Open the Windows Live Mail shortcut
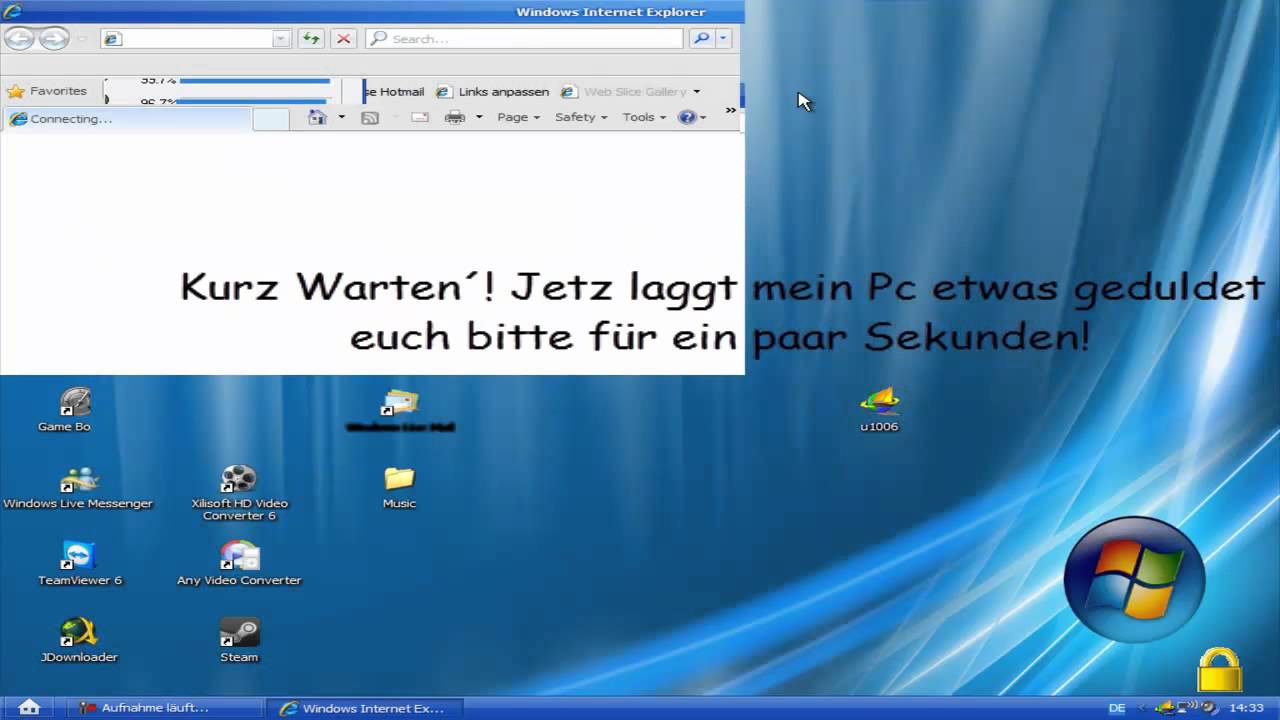The height and width of the screenshot is (720, 1280). tap(400, 411)
